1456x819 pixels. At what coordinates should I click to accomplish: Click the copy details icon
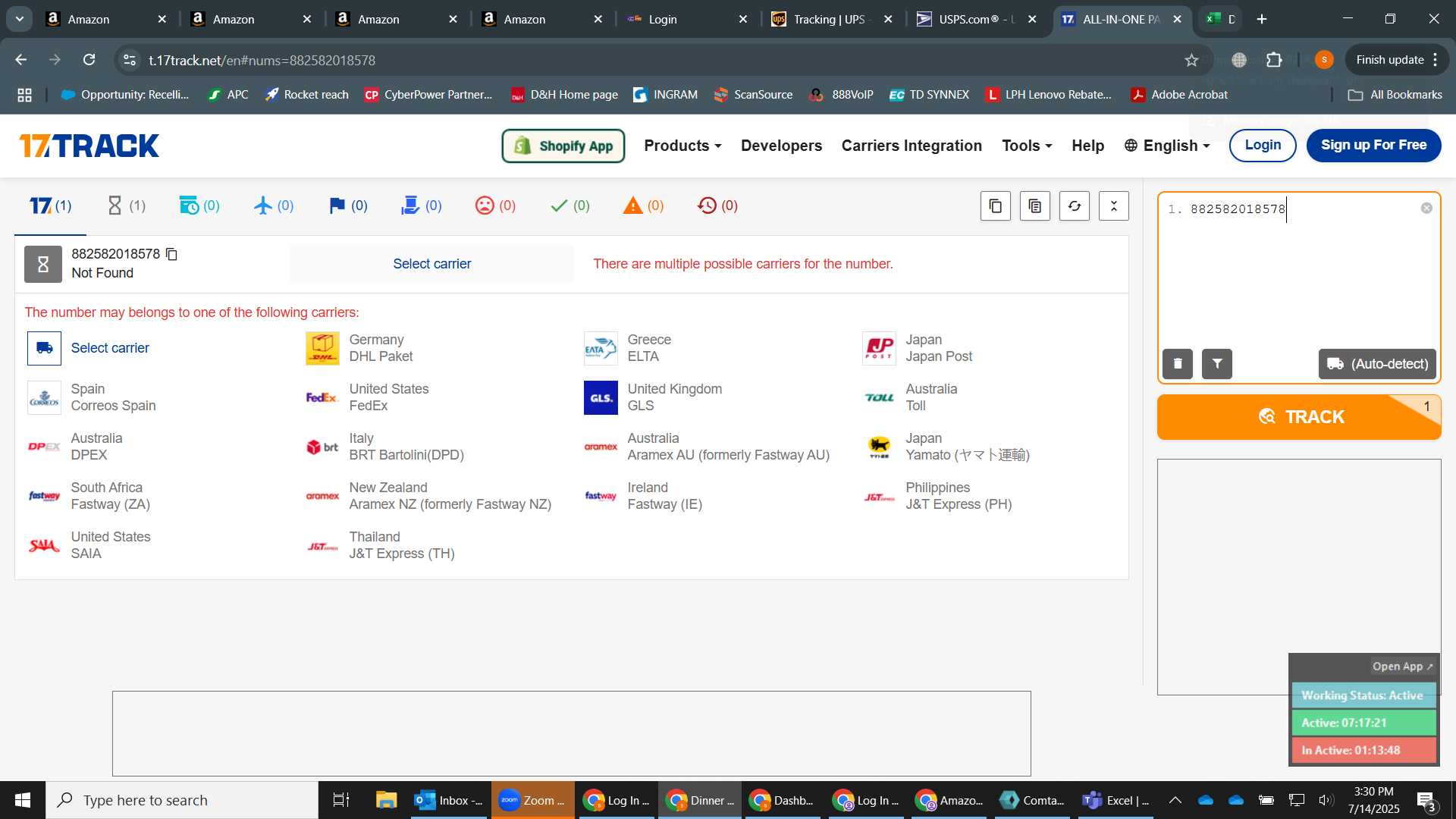point(1035,206)
